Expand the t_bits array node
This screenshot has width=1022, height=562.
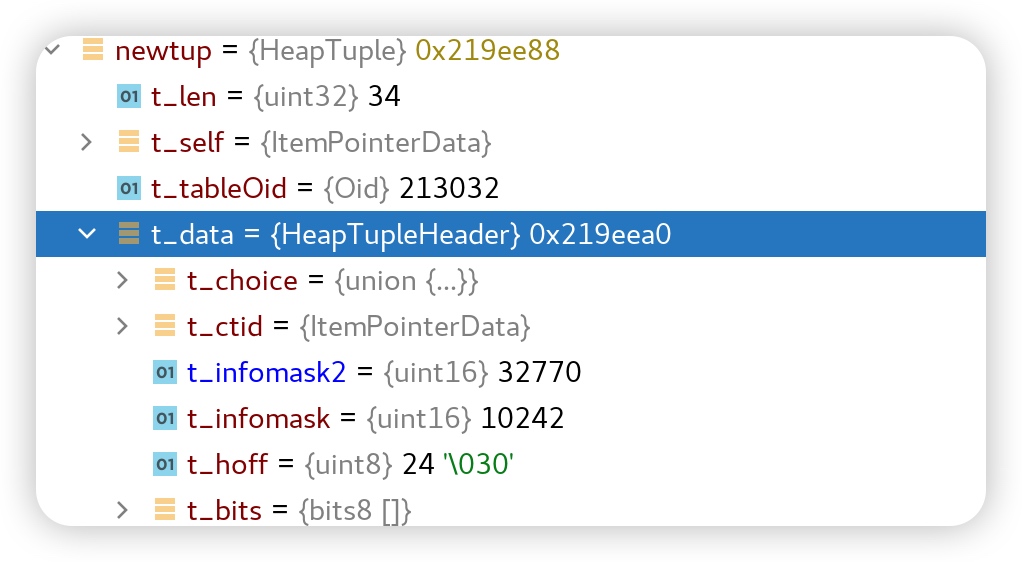(x=123, y=510)
